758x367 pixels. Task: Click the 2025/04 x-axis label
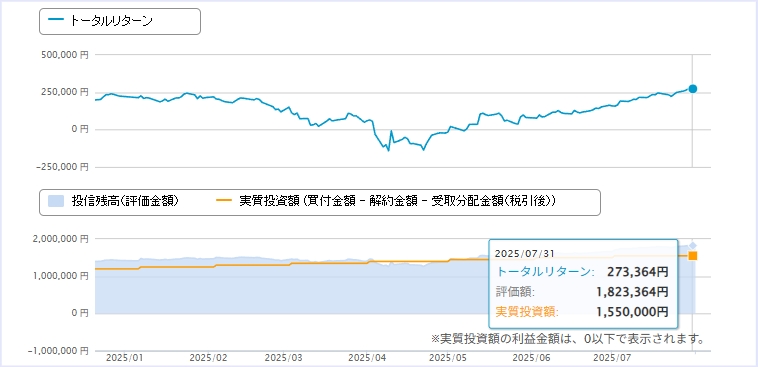[x=368, y=358]
